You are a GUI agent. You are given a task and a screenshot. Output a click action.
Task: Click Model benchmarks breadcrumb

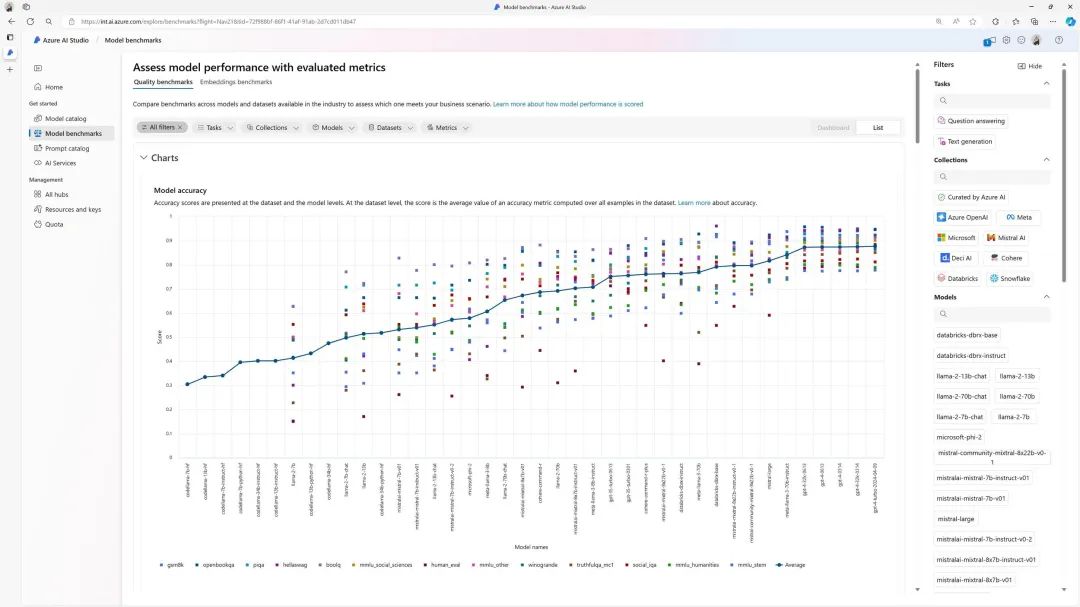click(x=133, y=40)
